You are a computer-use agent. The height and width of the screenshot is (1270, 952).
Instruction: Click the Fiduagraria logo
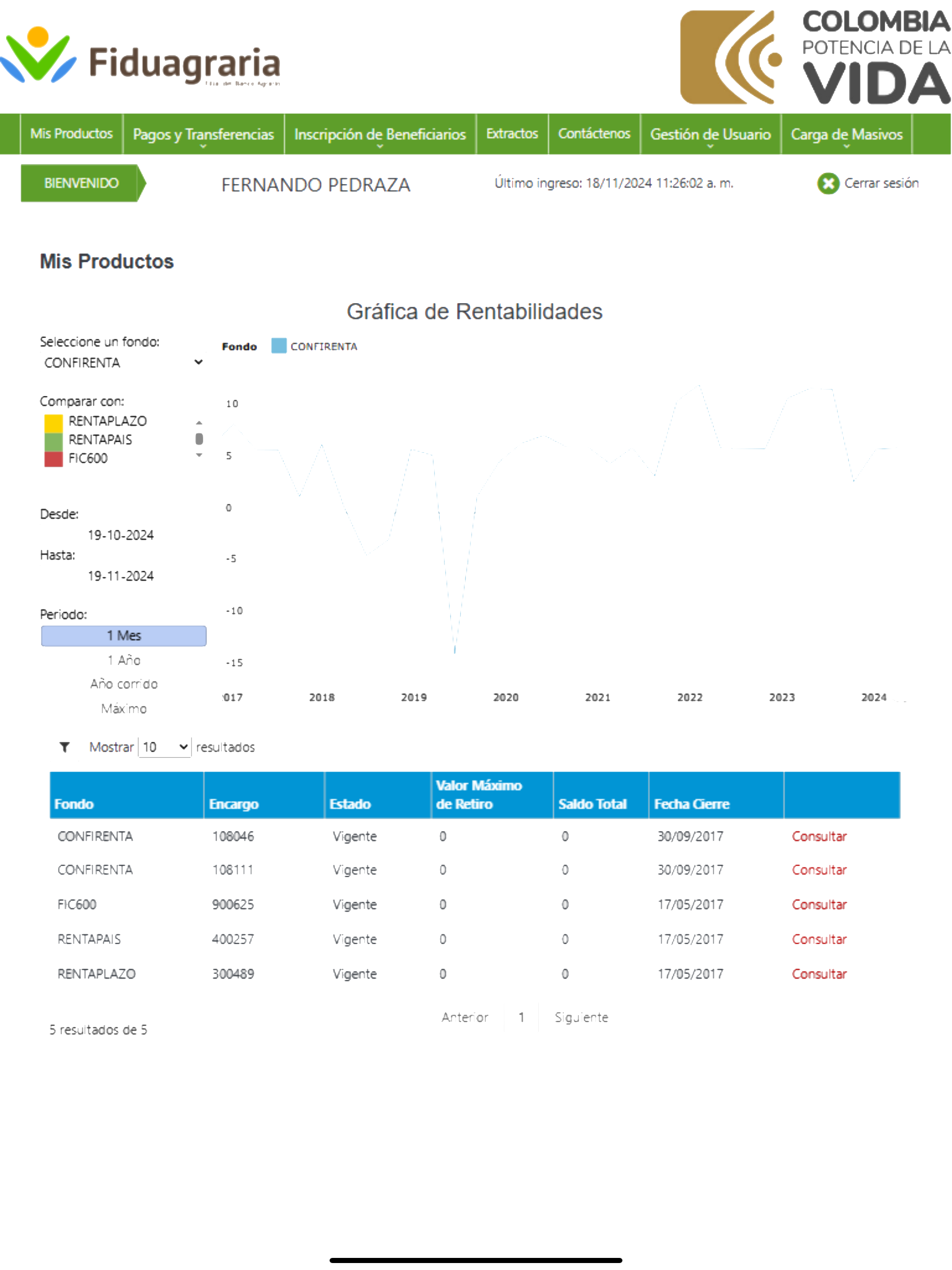click(x=141, y=56)
